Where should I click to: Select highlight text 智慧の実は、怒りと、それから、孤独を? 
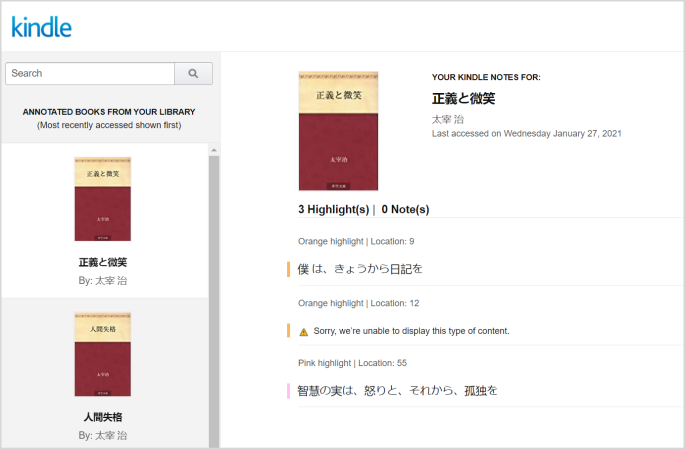click(398, 390)
